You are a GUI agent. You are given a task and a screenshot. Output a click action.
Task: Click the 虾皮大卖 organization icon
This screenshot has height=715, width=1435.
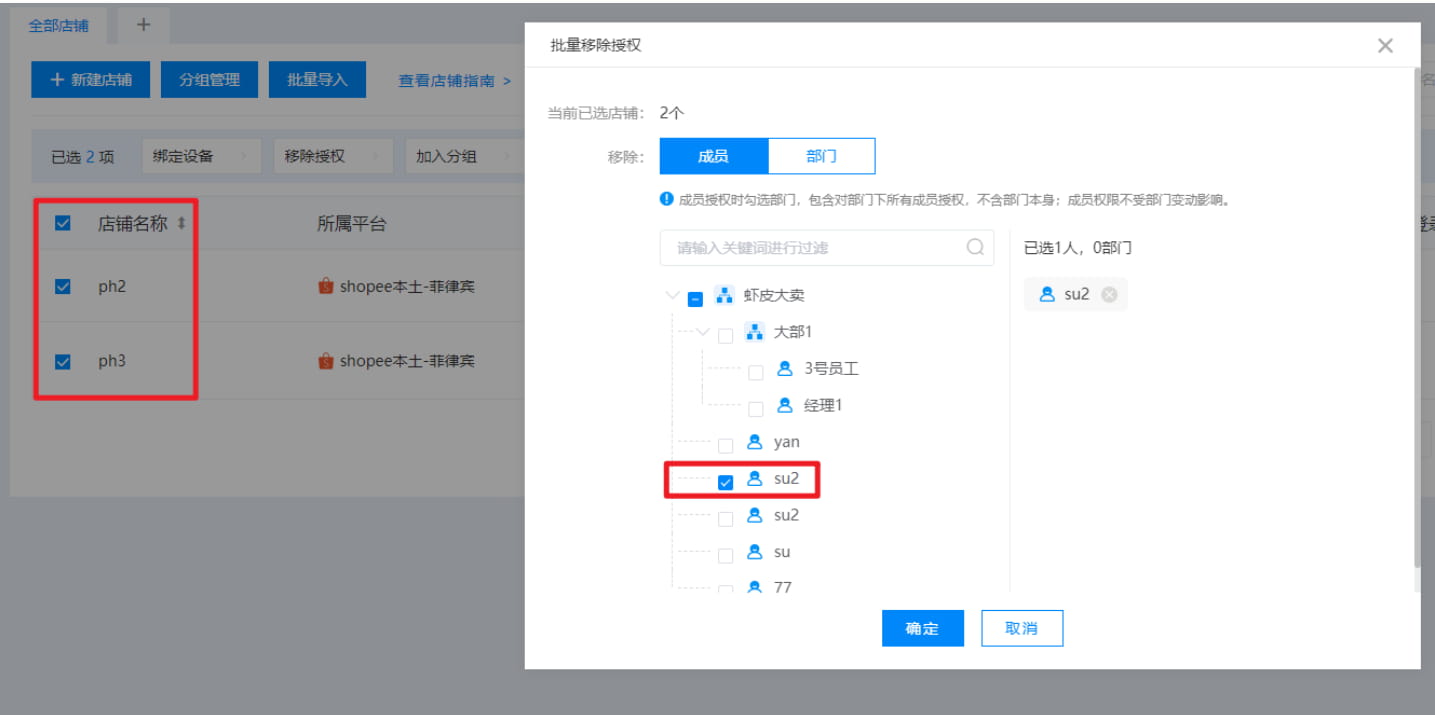pyautogui.click(x=725, y=296)
